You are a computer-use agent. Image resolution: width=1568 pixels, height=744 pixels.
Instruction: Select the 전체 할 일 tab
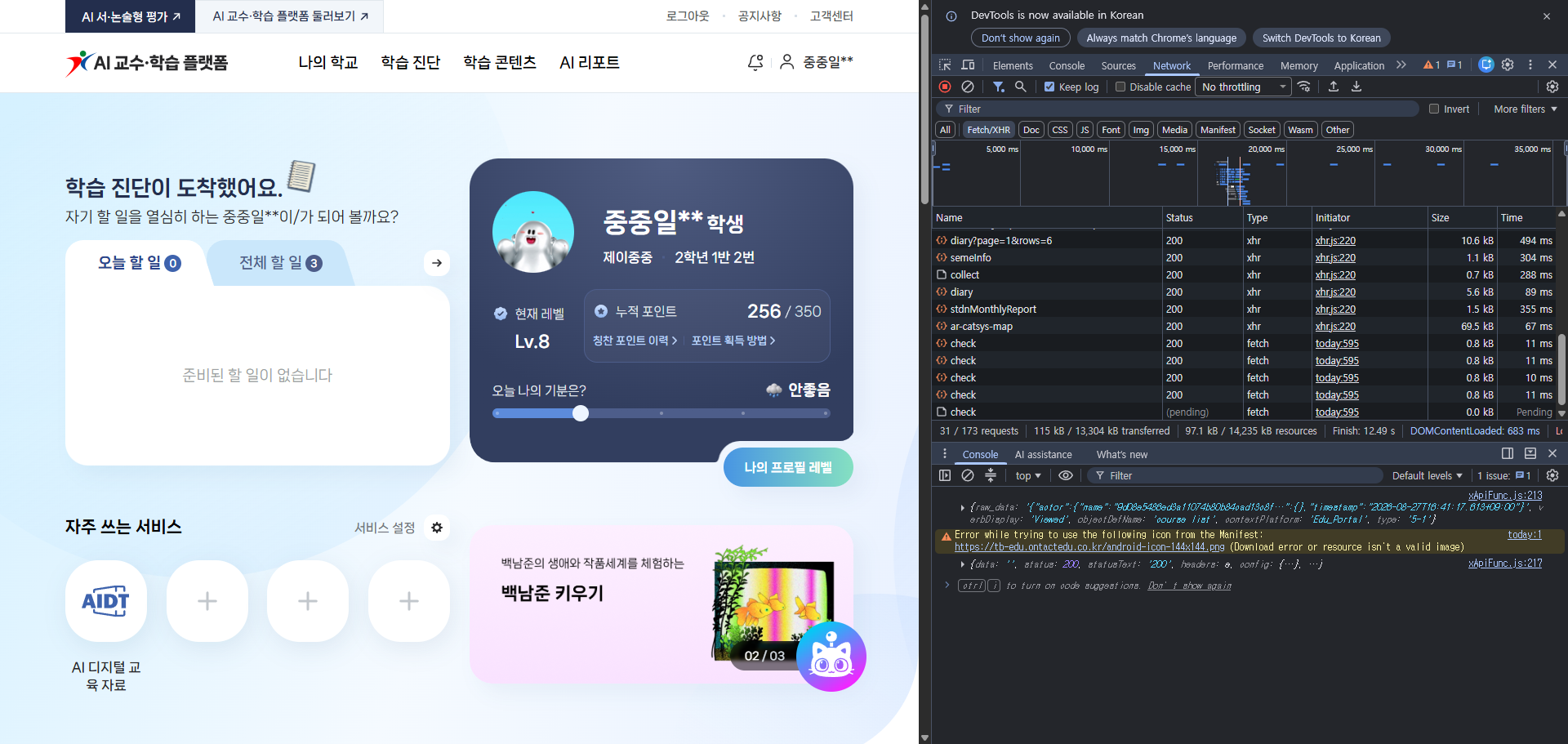point(280,263)
